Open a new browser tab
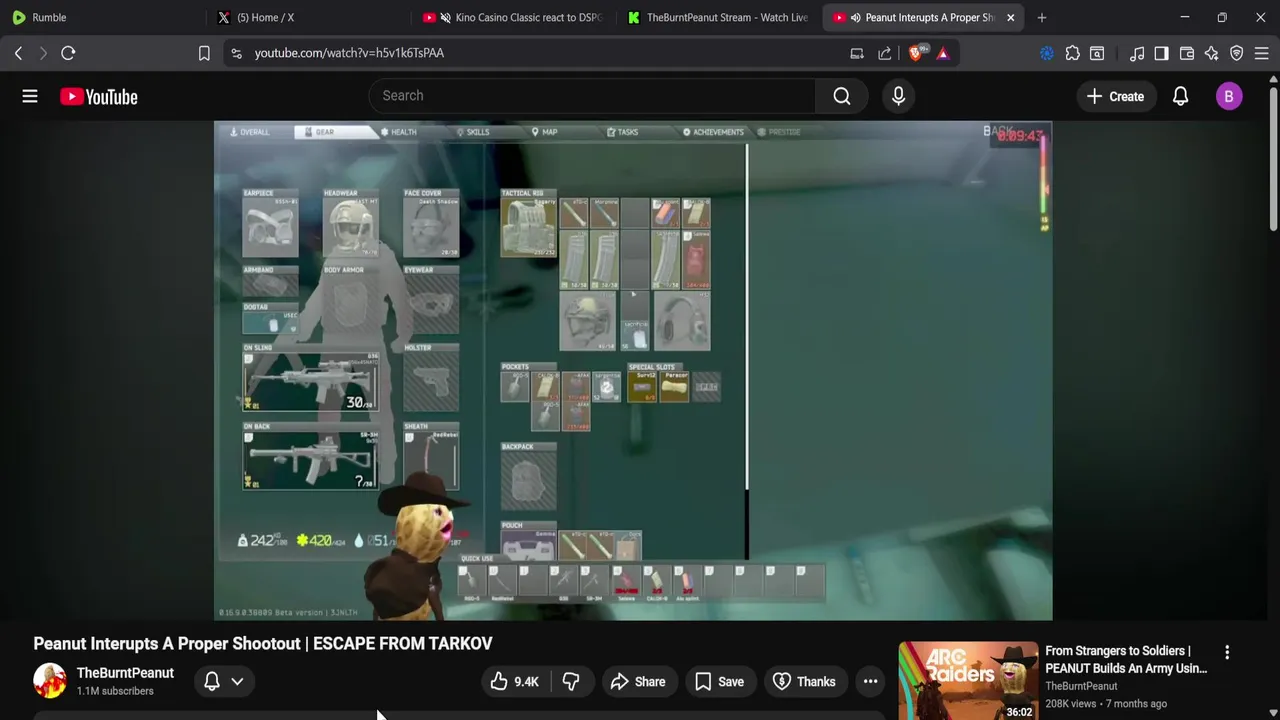Image resolution: width=1280 pixels, height=720 pixels. click(x=1041, y=17)
